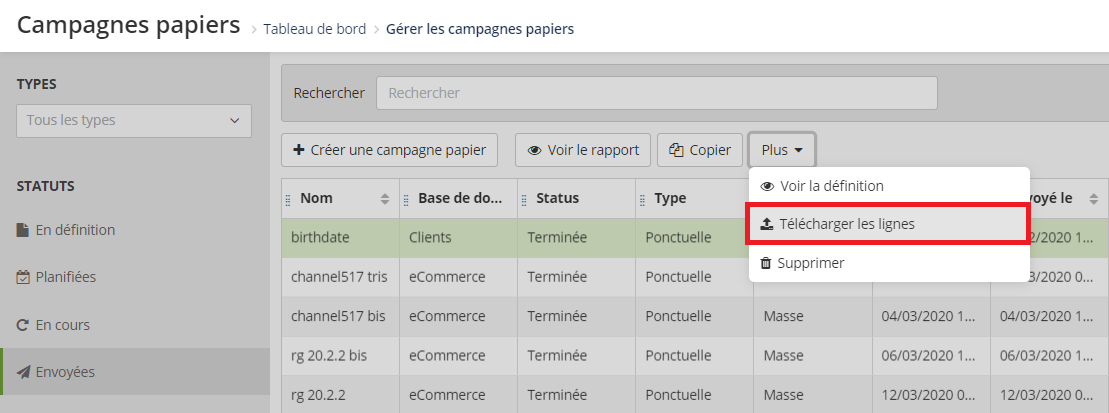Click the sort arrows in Envoyé le column
This screenshot has width=1109, height=413.
tap(1093, 199)
